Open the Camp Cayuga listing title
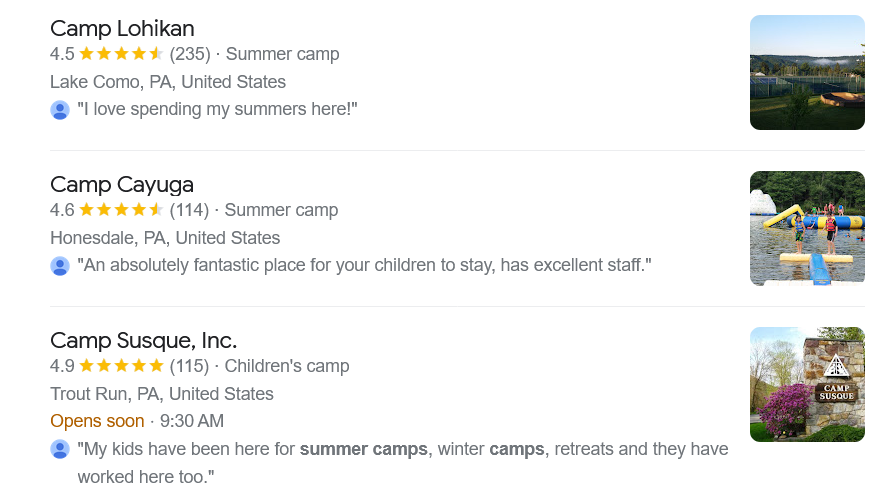 click(x=122, y=184)
